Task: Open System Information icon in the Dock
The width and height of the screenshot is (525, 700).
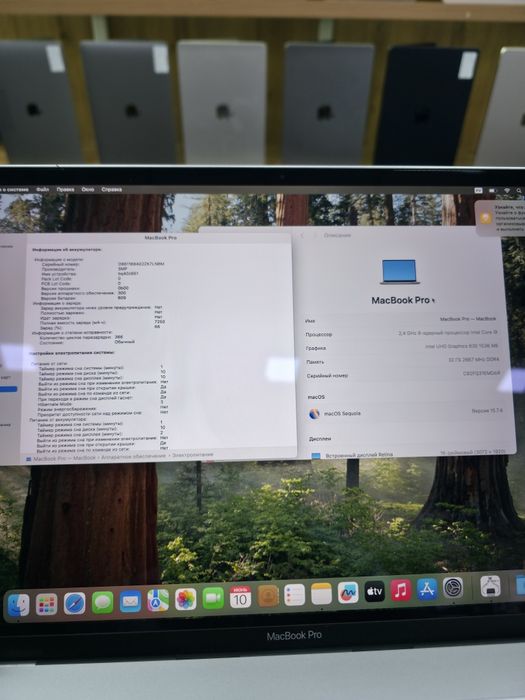Action: (490, 586)
